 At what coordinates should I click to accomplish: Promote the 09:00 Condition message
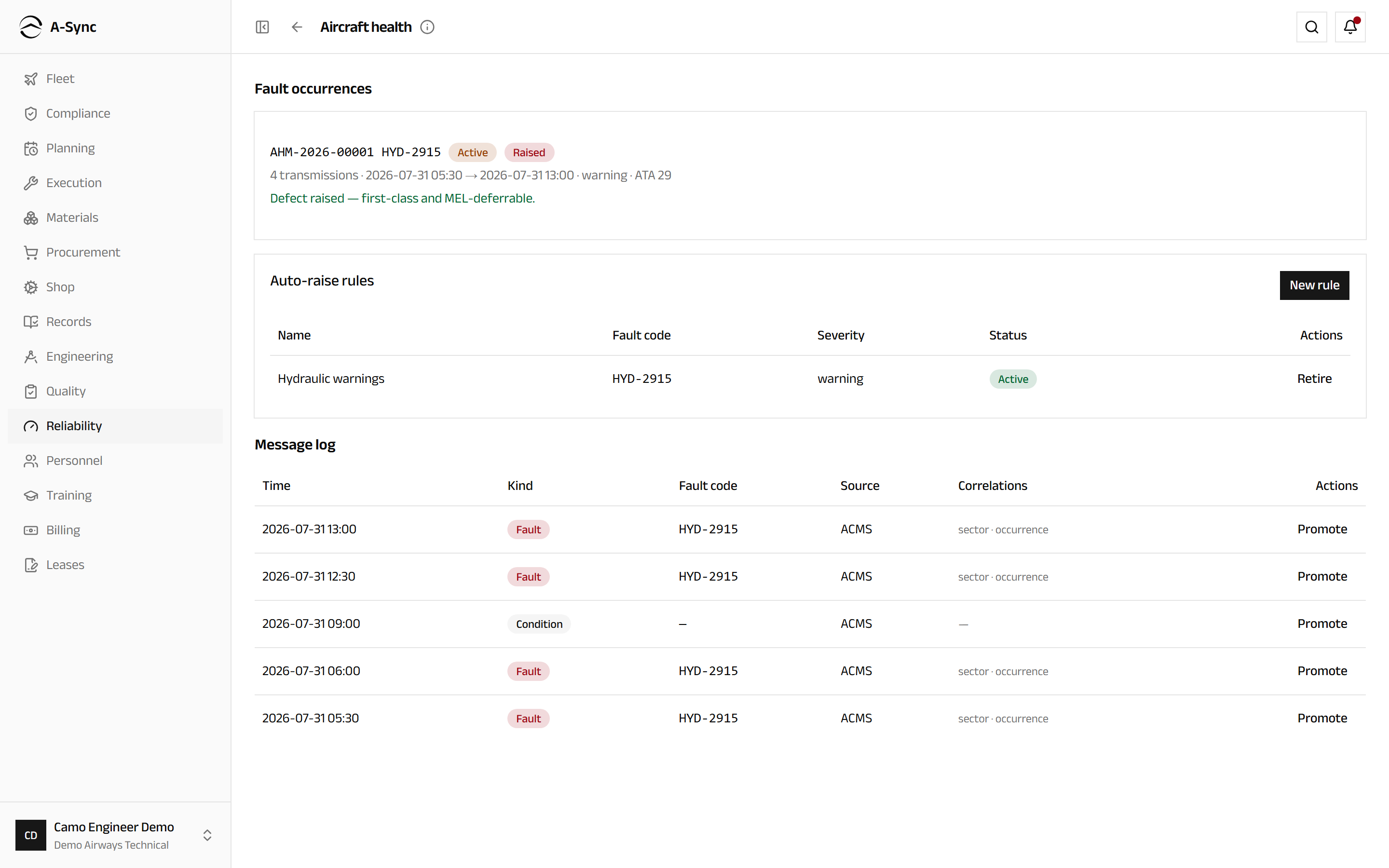click(x=1322, y=624)
